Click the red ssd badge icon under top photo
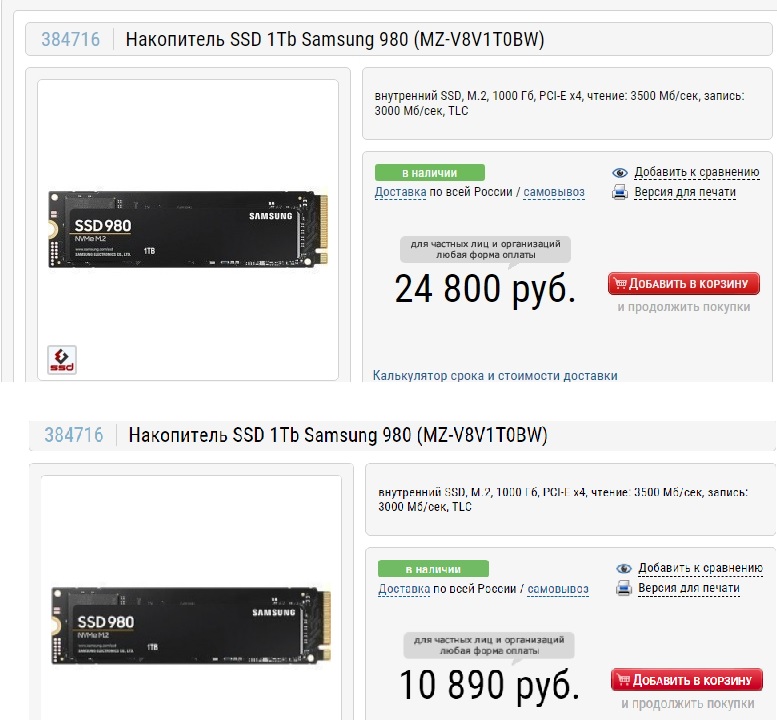The image size is (777, 720). pyautogui.click(x=62, y=360)
